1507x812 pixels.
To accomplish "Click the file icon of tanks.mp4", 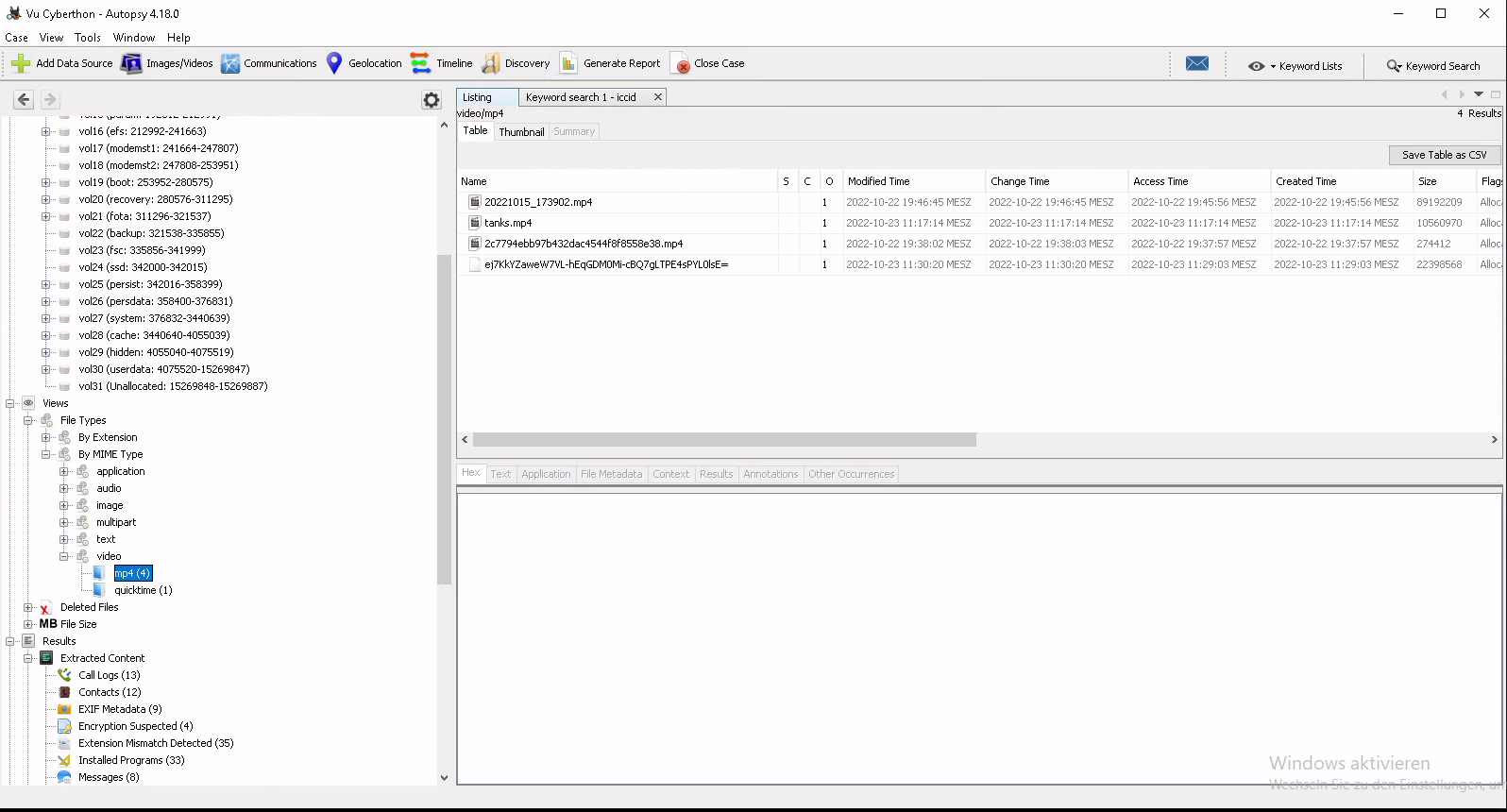I will click(475, 223).
